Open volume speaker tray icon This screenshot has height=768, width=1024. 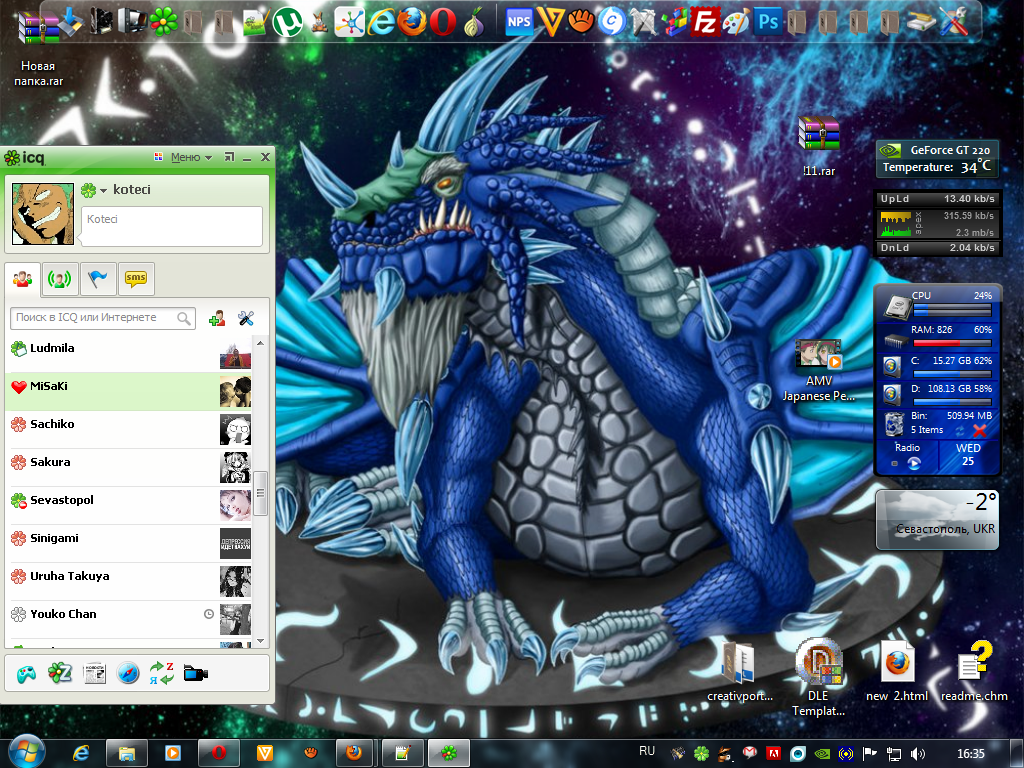918,754
